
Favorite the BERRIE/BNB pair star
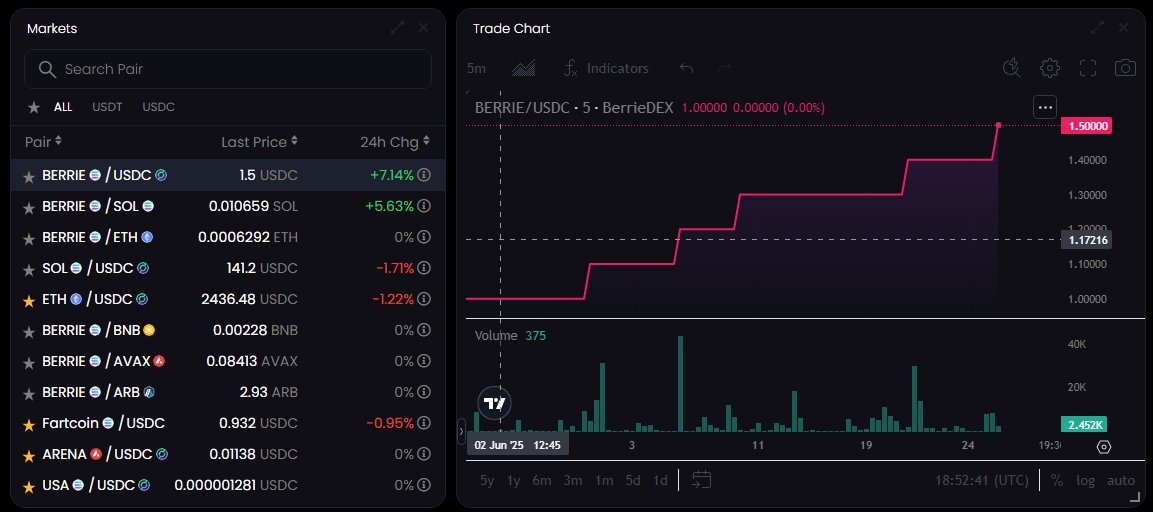point(29,331)
